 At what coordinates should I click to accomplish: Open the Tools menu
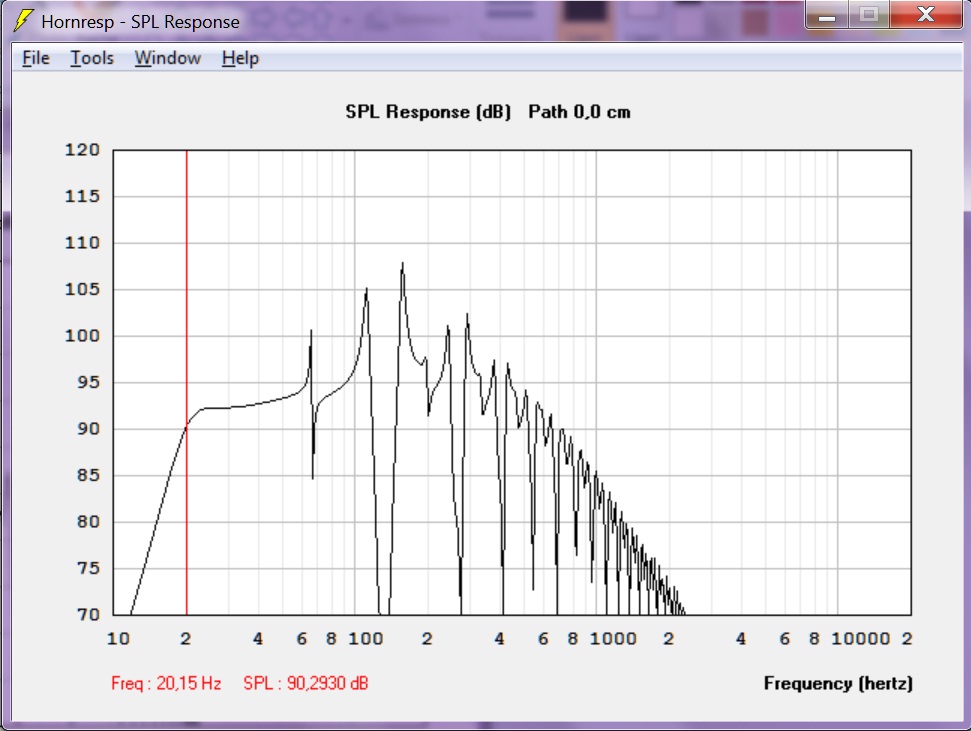pos(92,58)
